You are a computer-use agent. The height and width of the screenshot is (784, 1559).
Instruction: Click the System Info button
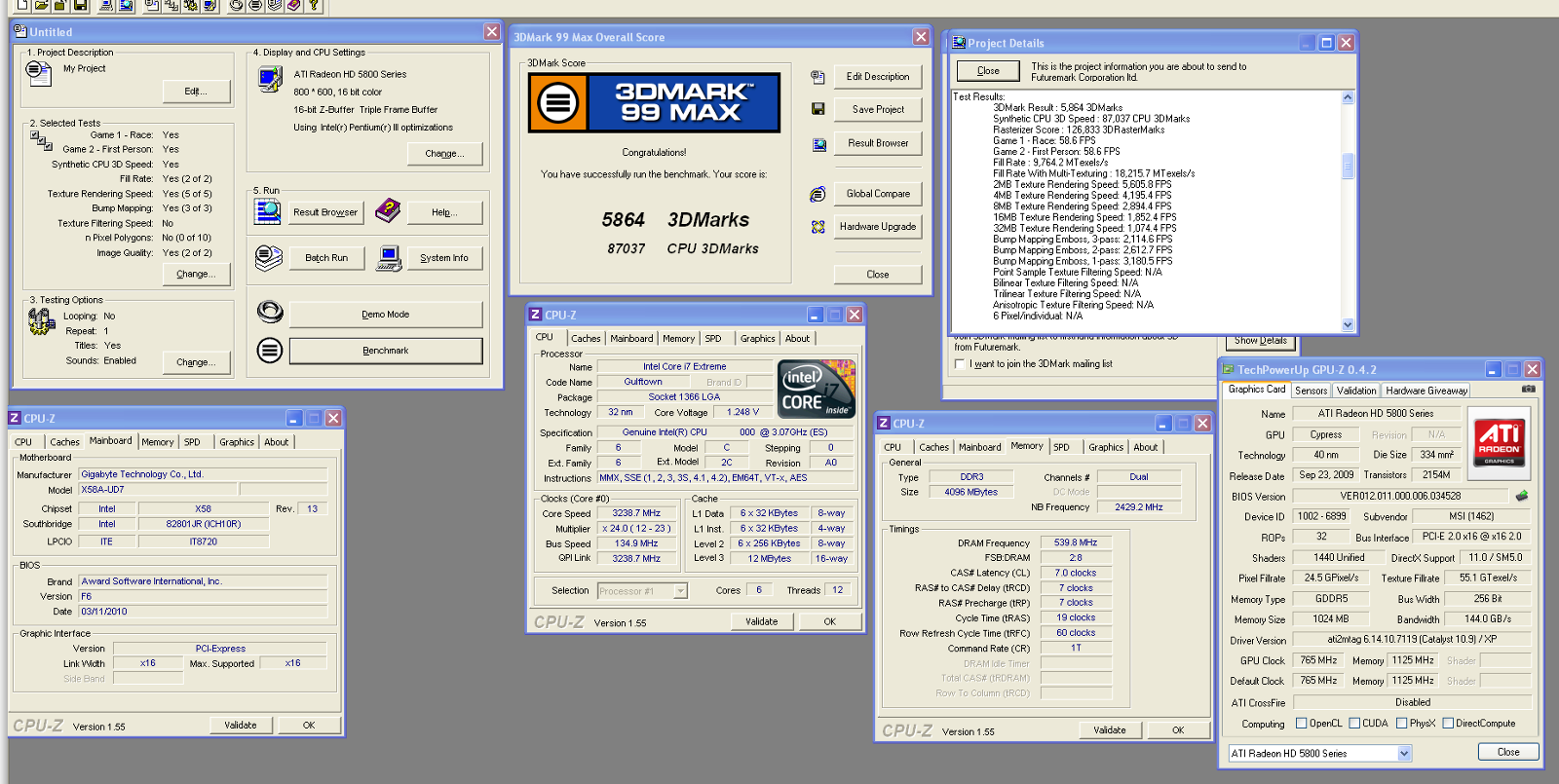tap(444, 258)
